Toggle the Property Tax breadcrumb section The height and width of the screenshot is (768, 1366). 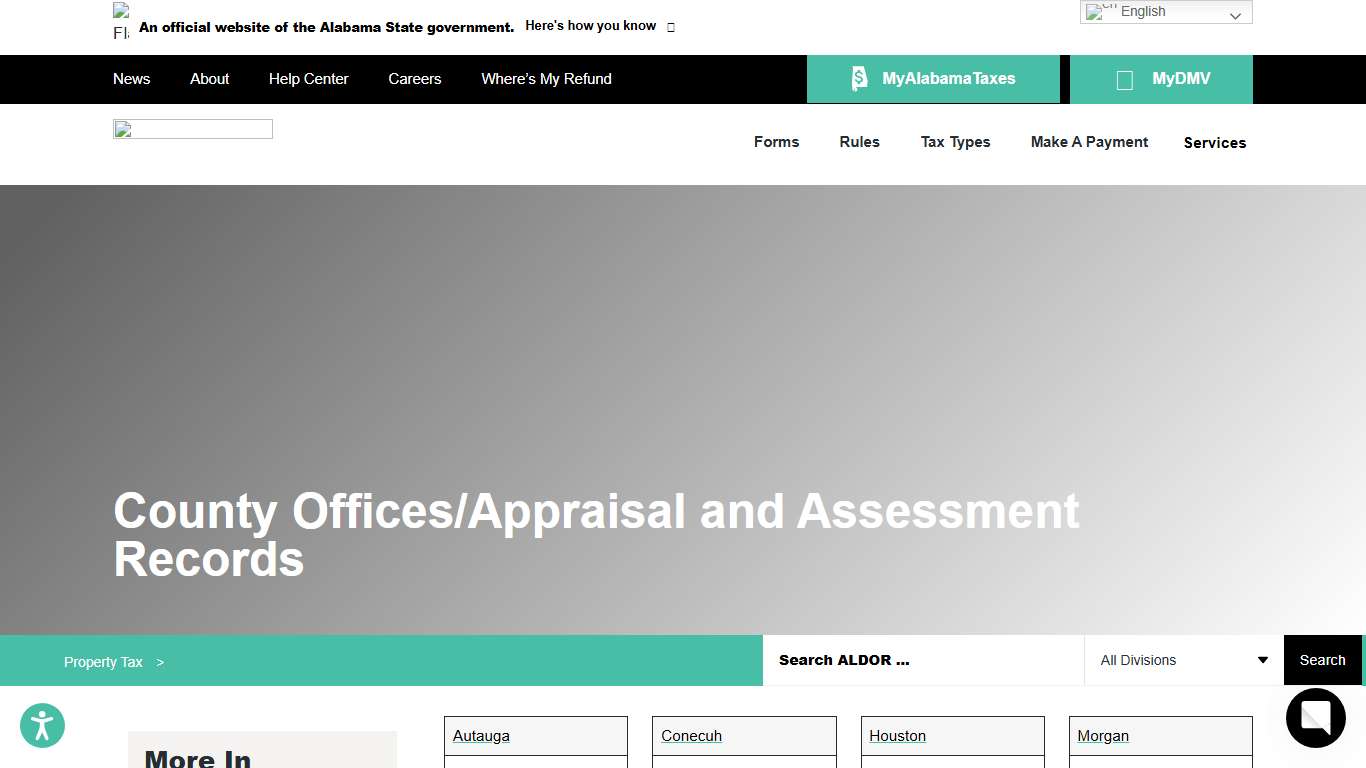[103, 661]
